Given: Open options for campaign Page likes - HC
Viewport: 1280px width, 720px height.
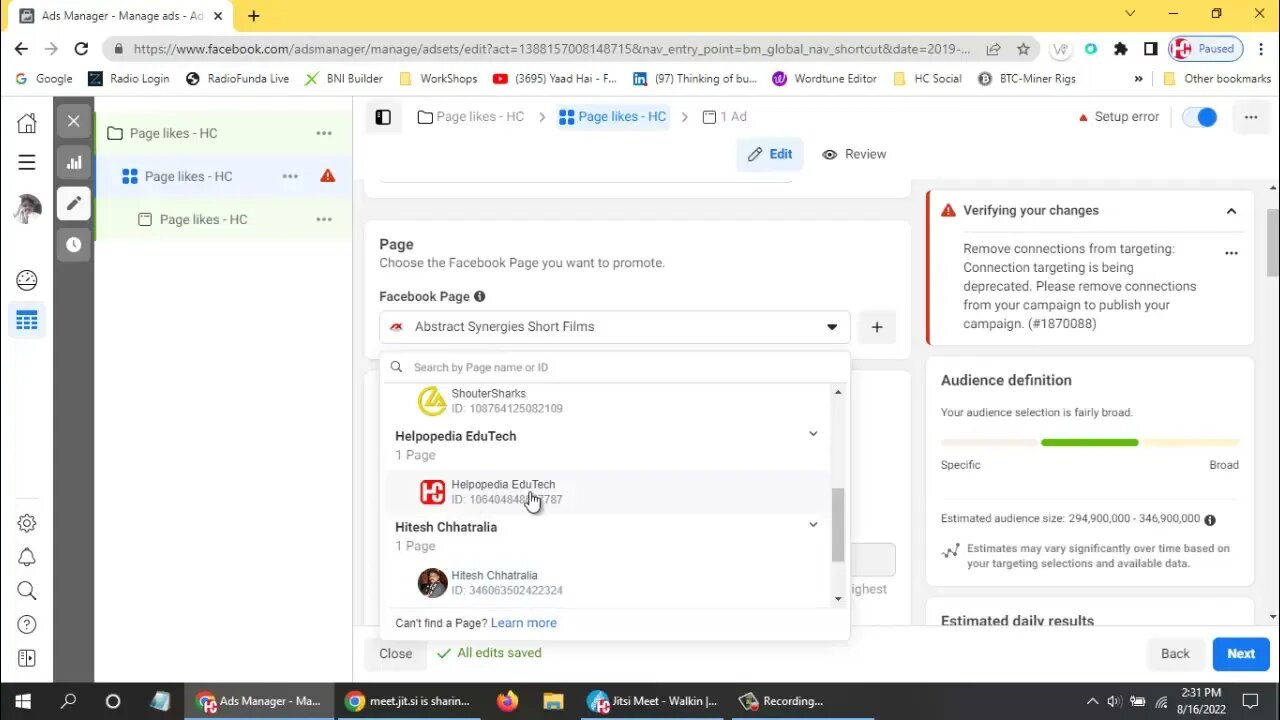Looking at the screenshot, I should (x=324, y=133).
